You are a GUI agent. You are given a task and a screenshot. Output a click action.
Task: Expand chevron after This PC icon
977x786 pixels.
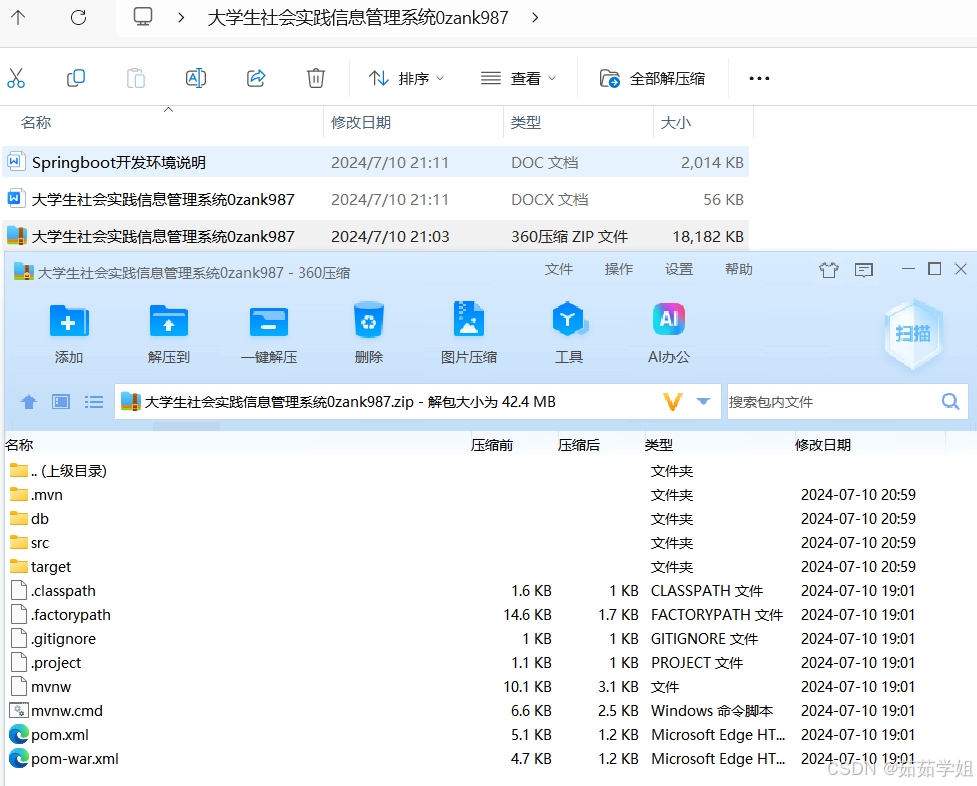[x=181, y=17]
